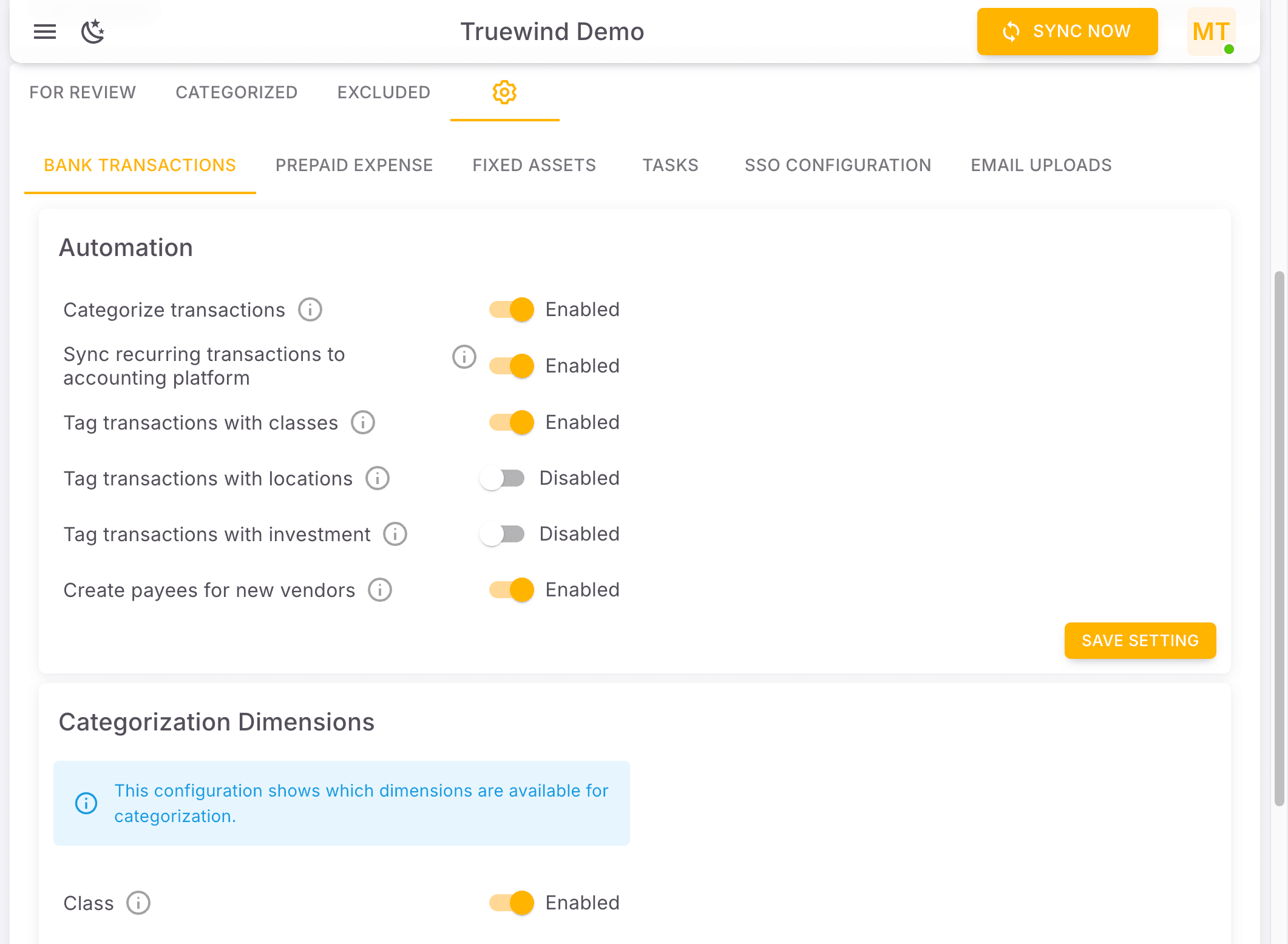
Task: Open info tooltip for Tag transactions with classes
Action: (x=362, y=422)
